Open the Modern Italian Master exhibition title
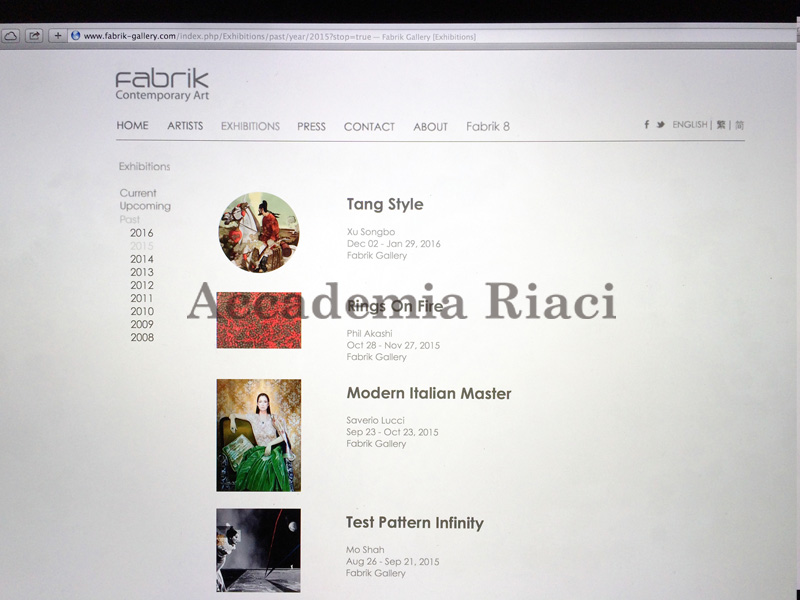 (429, 393)
